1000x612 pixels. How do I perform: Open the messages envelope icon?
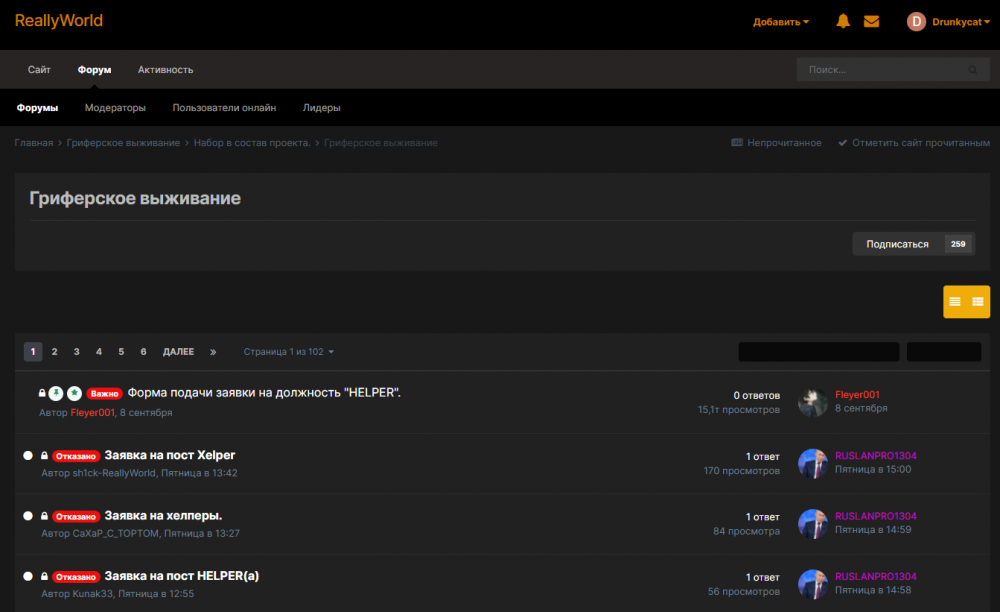click(871, 22)
